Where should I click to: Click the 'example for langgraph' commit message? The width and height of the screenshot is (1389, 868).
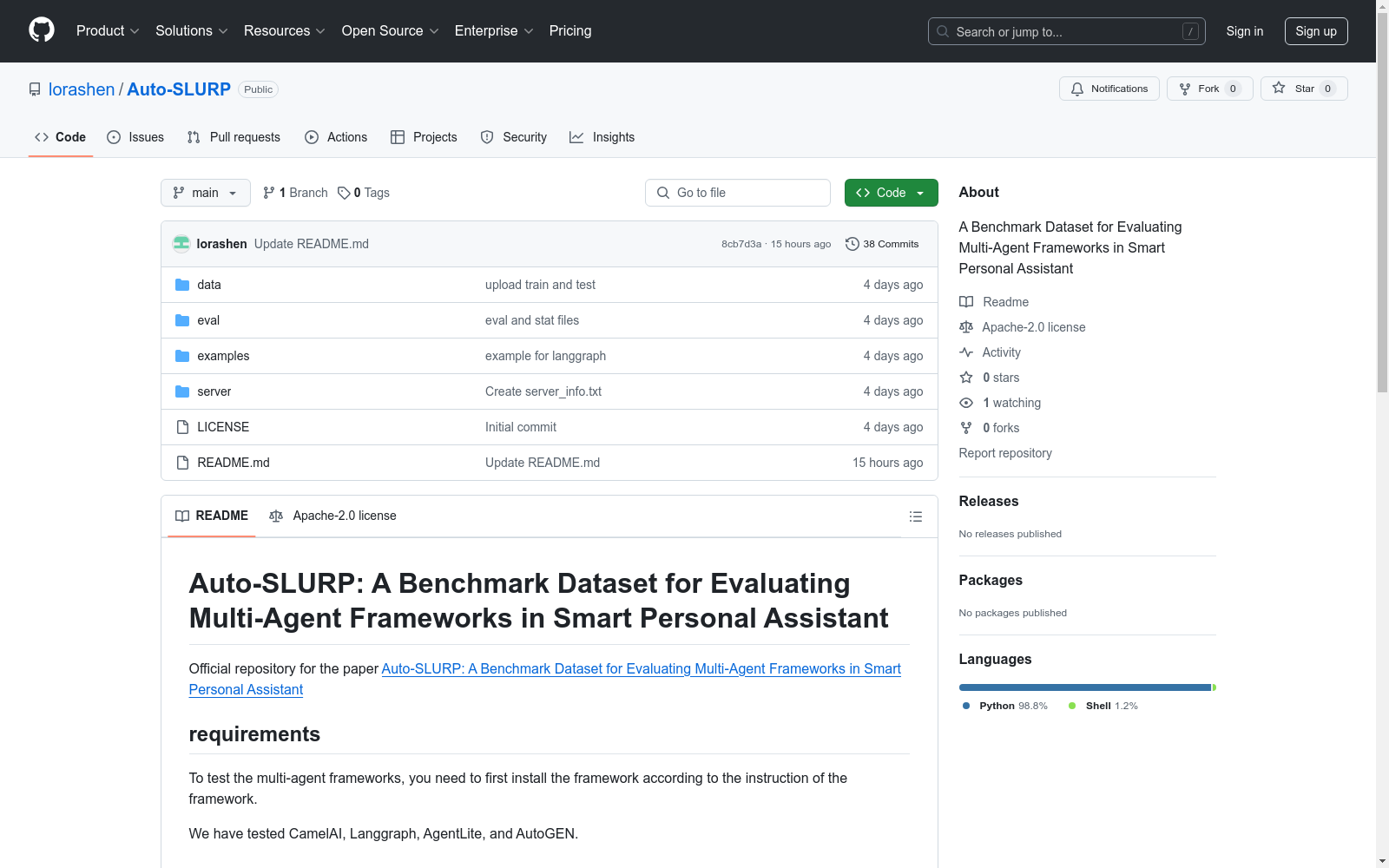[x=545, y=356]
